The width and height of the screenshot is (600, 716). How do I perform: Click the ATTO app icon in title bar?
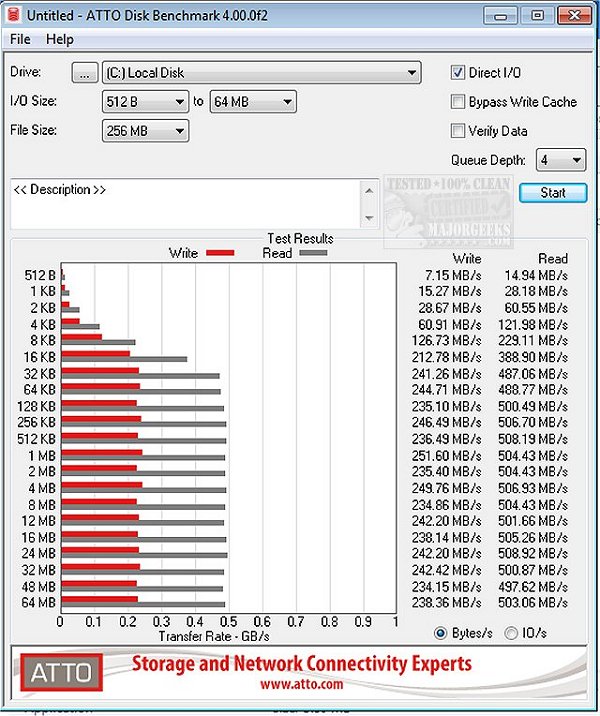tap(14, 15)
